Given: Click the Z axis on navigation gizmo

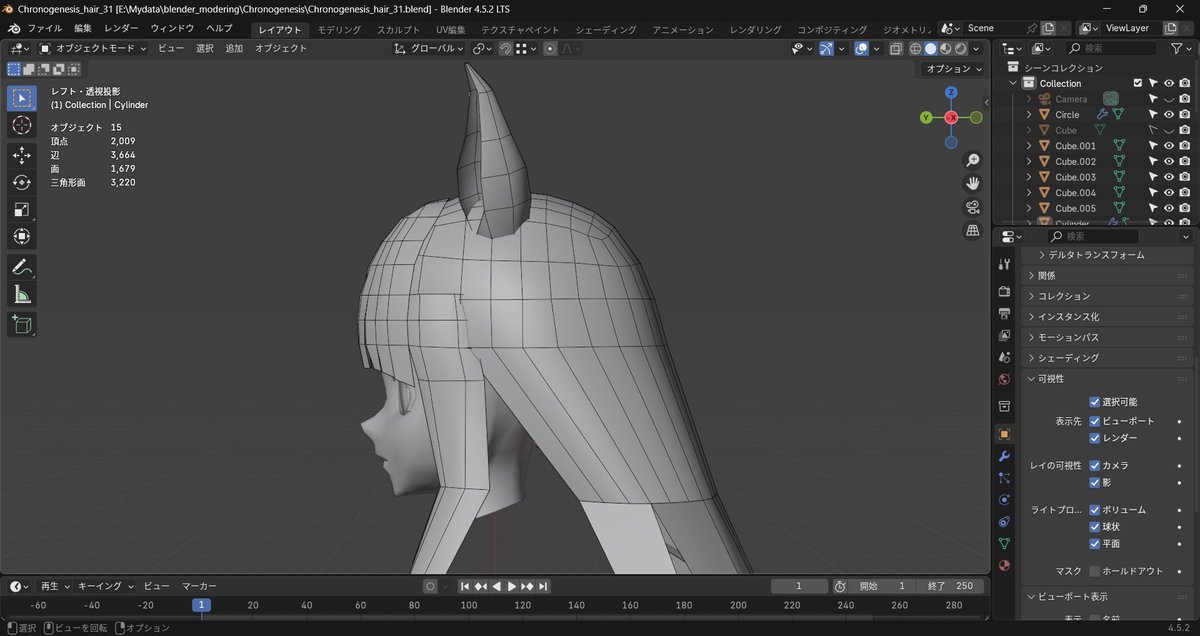Looking at the screenshot, I should coord(951,93).
